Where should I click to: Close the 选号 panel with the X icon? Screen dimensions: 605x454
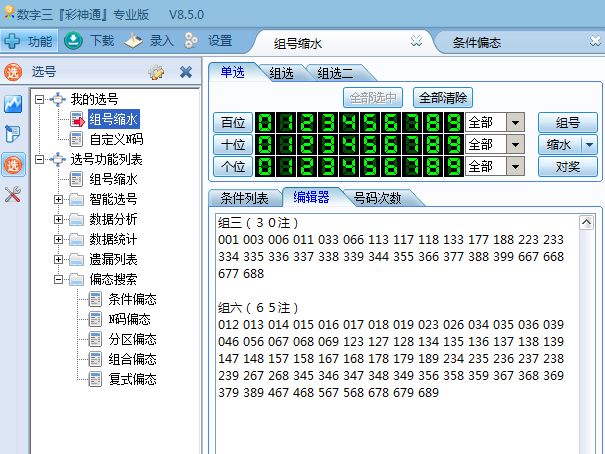[185, 72]
